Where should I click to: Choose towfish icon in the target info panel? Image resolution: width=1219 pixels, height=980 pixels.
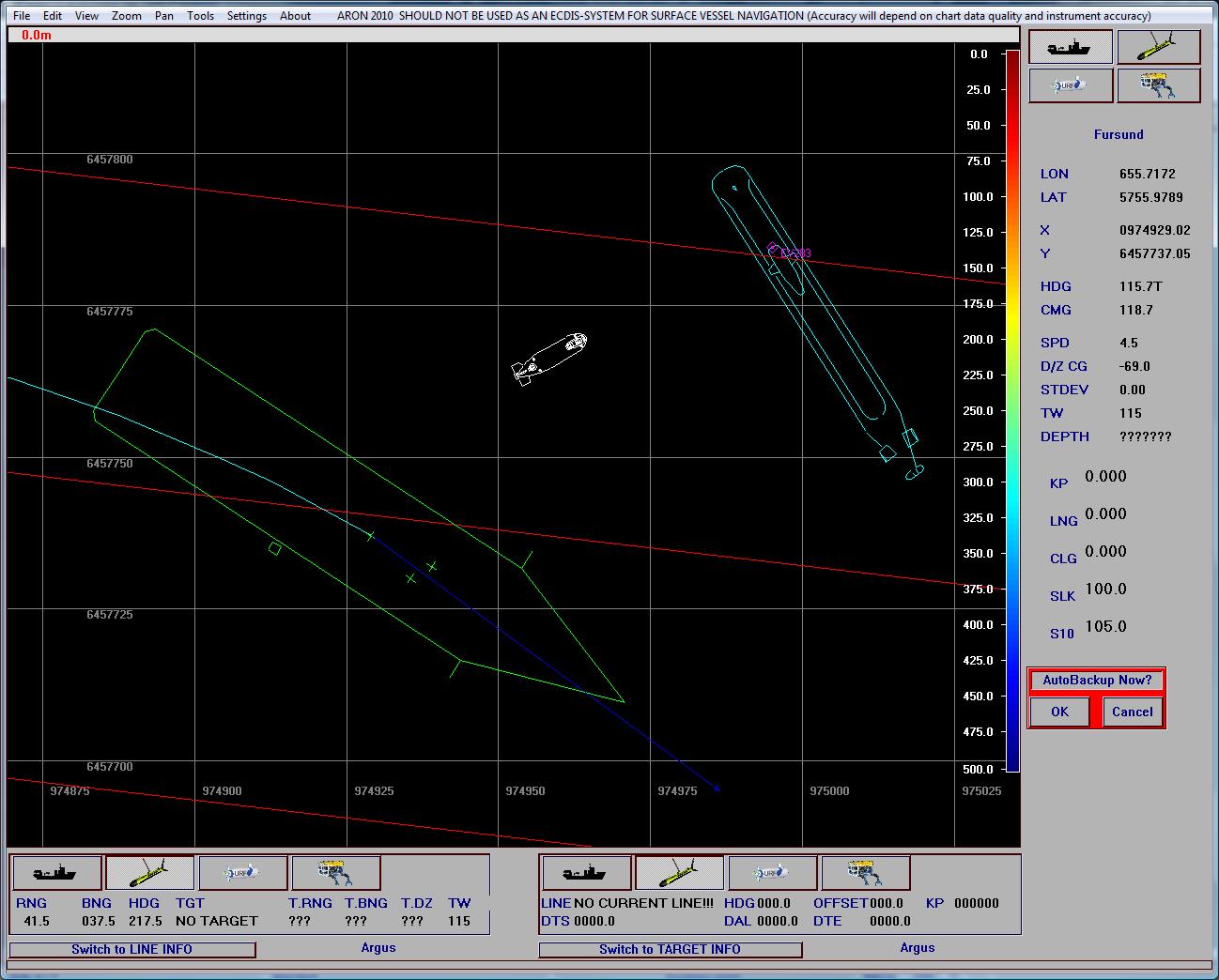click(x=150, y=873)
